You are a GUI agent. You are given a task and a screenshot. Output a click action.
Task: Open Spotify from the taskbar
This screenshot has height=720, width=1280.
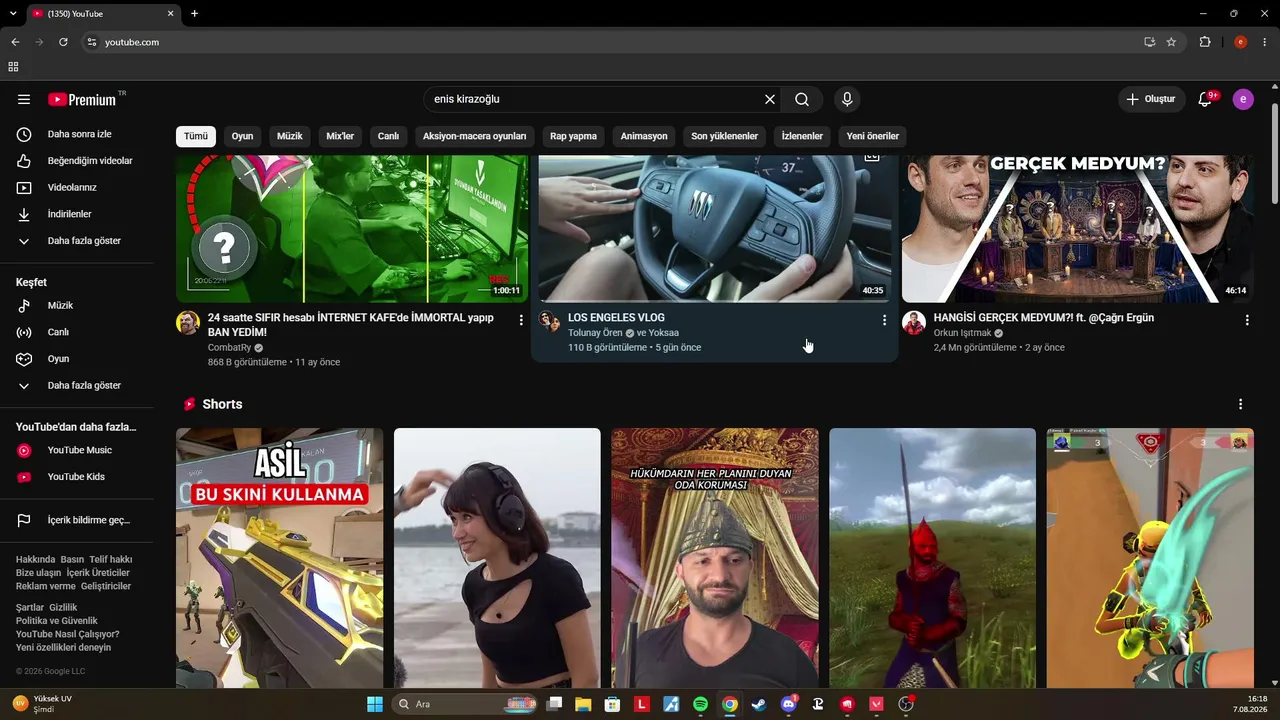tap(700, 704)
